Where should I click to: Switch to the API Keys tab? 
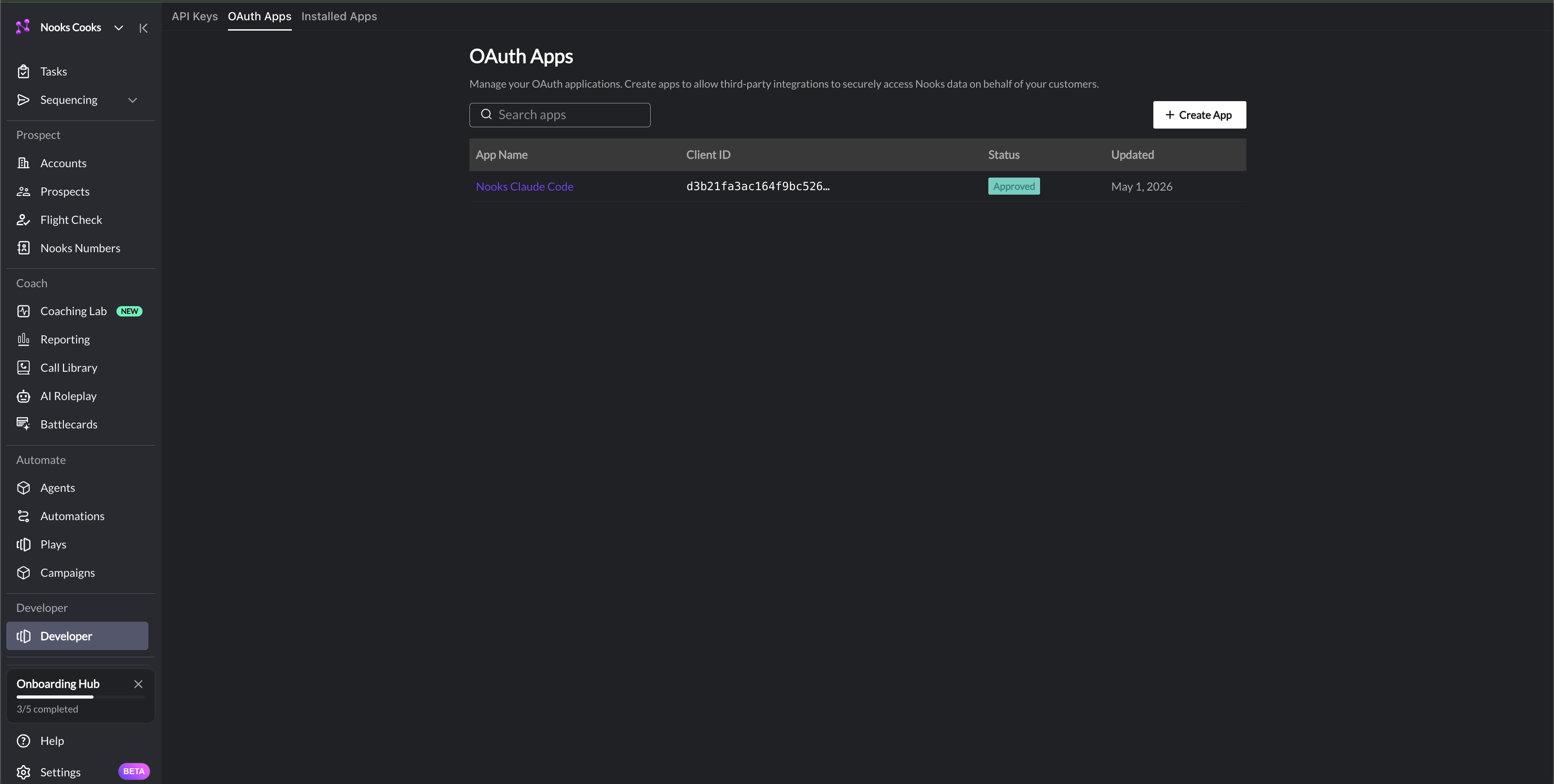(195, 16)
